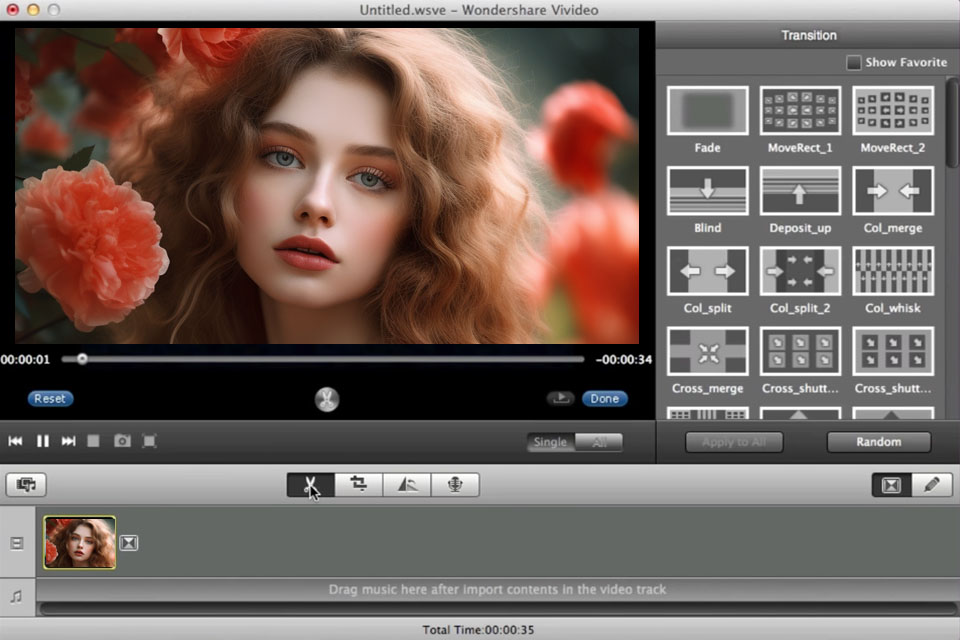
Task: Switch playback mode to All
Action: (x=599, y=442)
